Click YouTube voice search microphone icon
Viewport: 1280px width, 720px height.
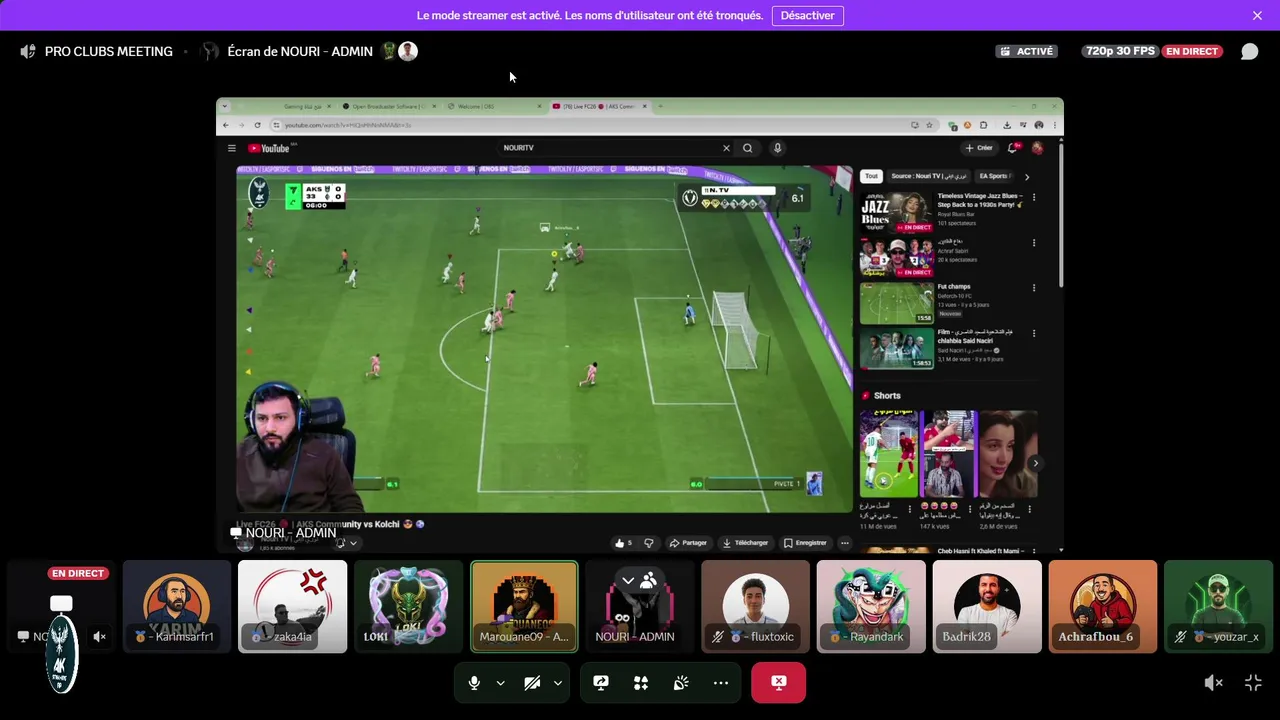(x=777, y=148)
